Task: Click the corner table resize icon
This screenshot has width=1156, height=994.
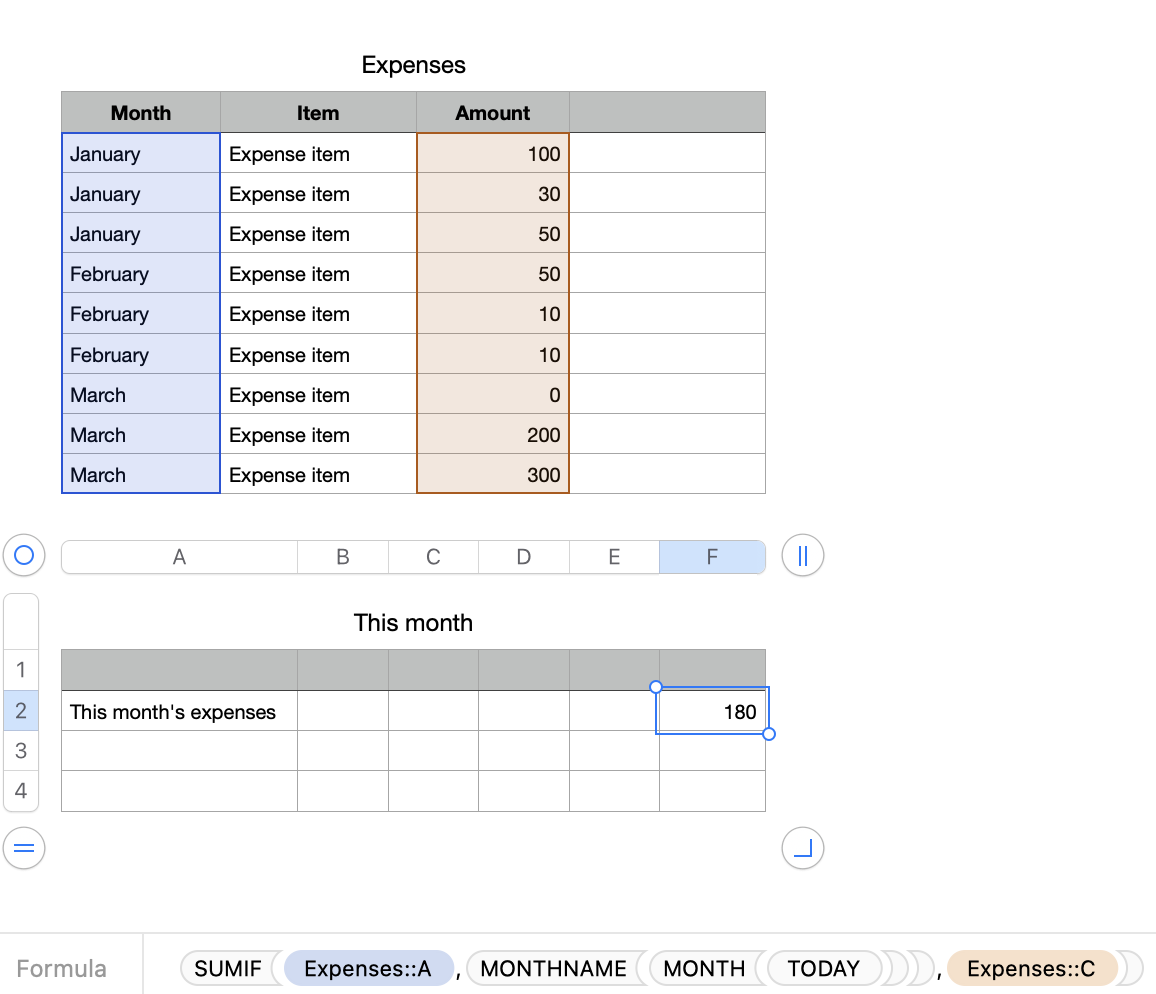Action: 802,847
